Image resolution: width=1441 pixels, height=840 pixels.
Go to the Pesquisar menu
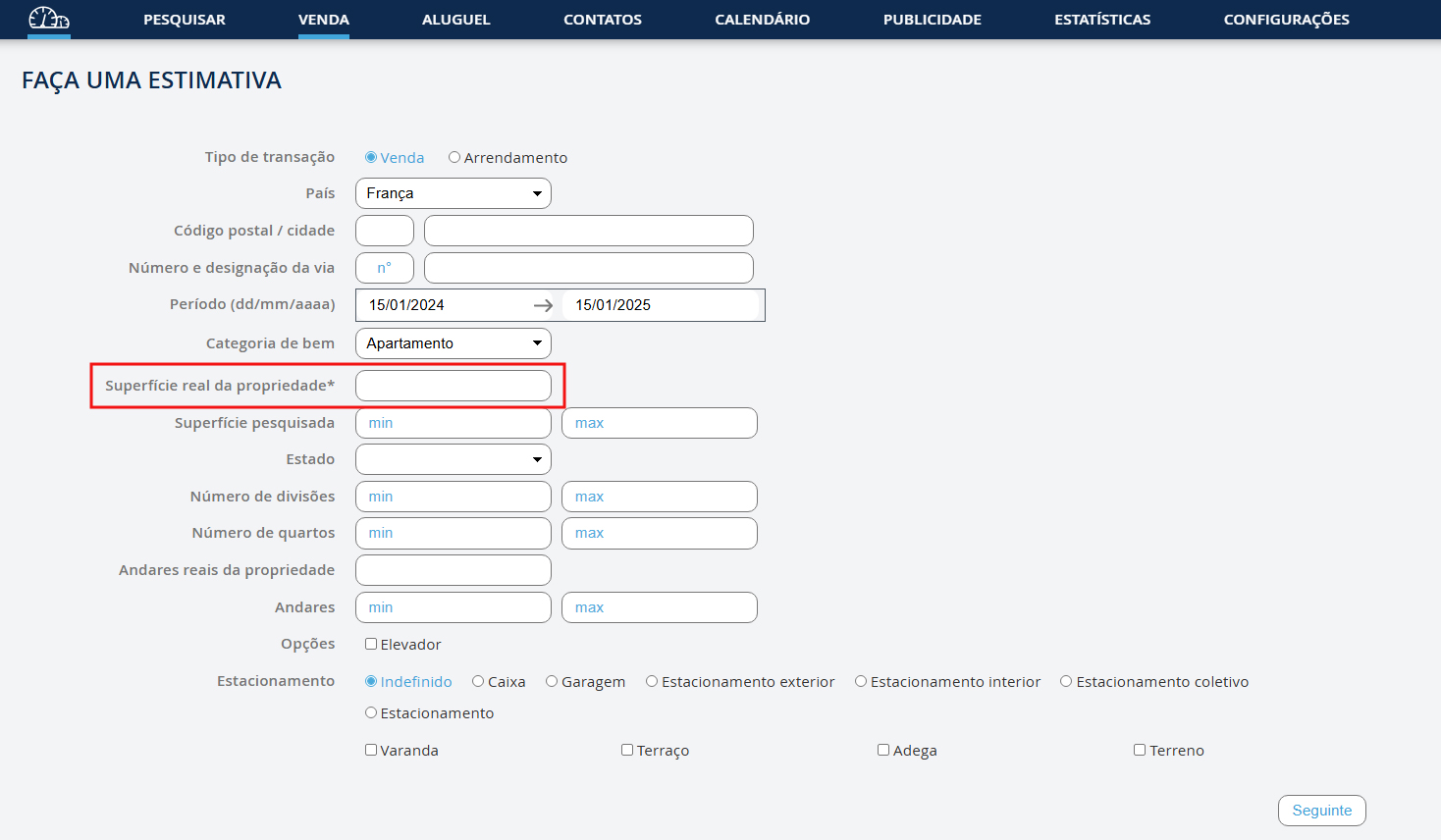[x=185, y=20]
